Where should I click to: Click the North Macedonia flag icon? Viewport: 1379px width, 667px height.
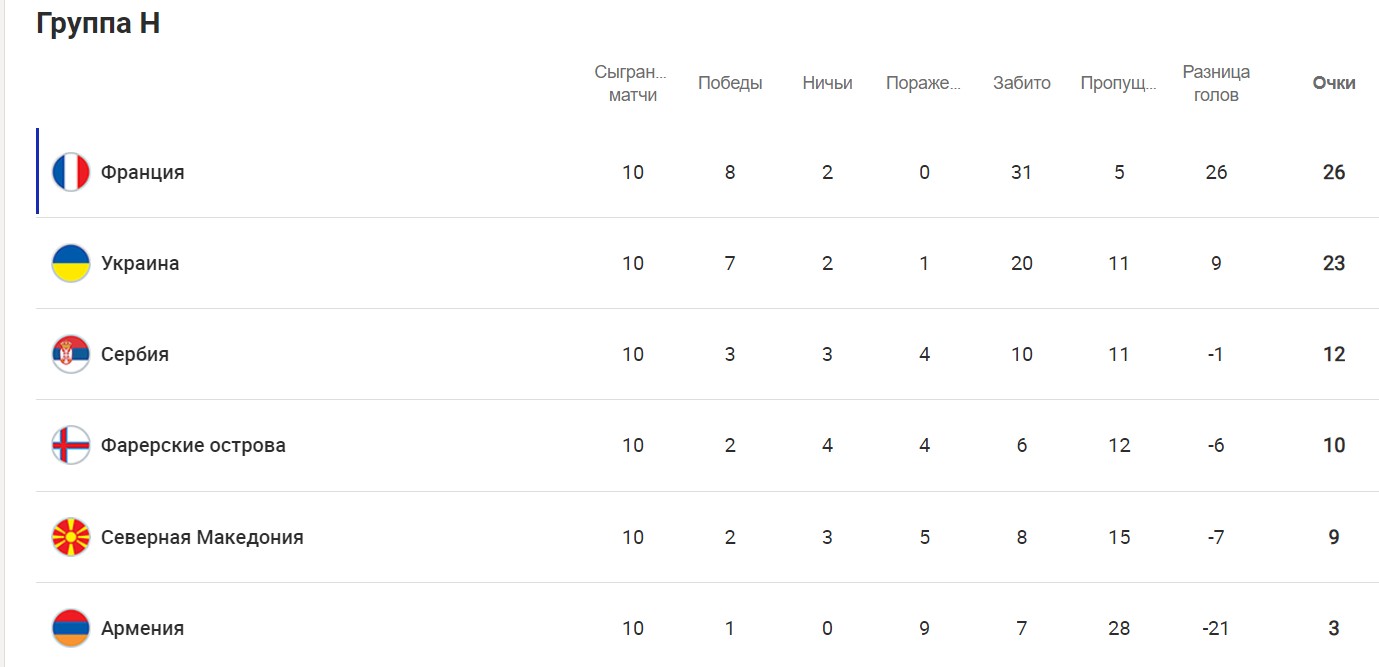(71, 537)
